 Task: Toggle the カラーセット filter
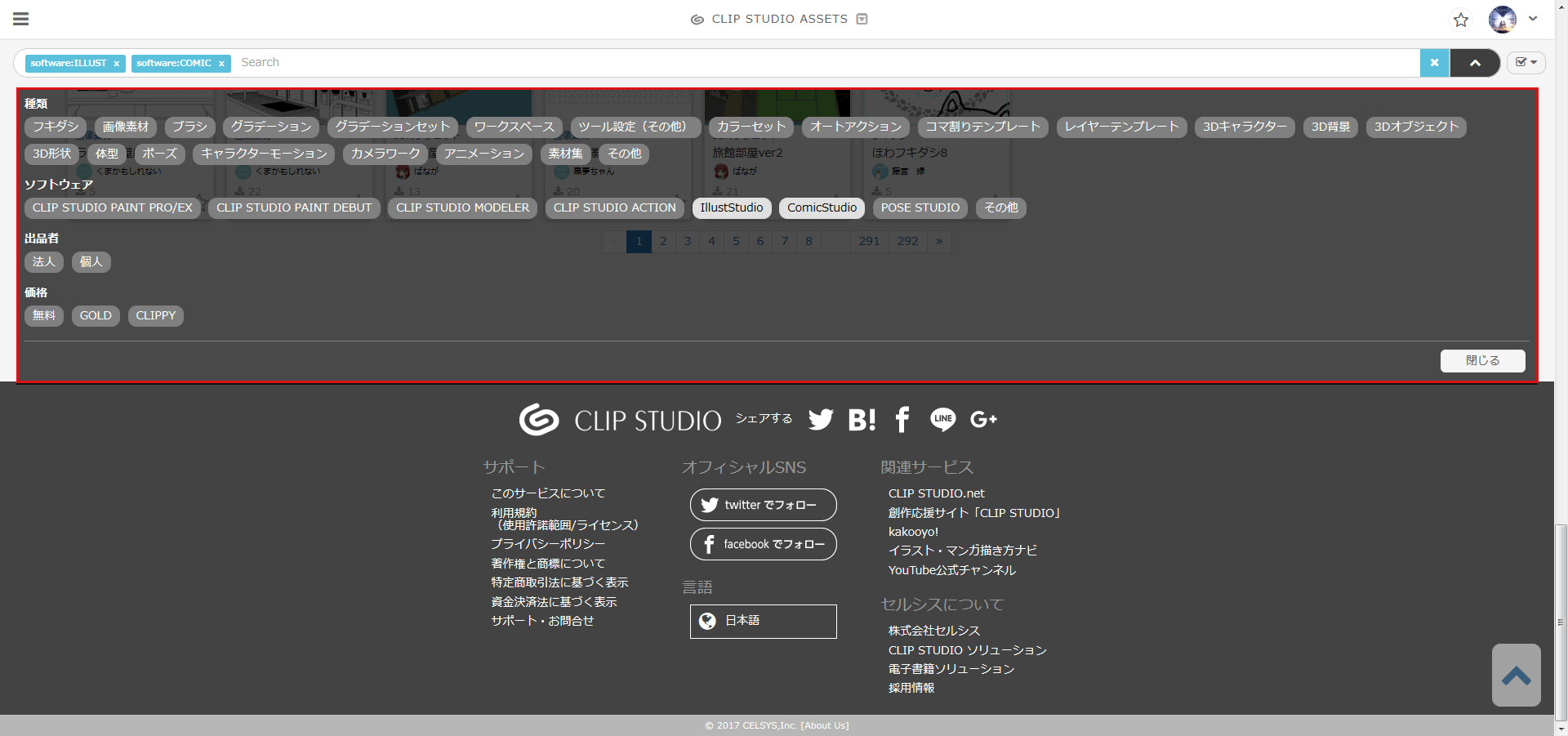[751, 127]
